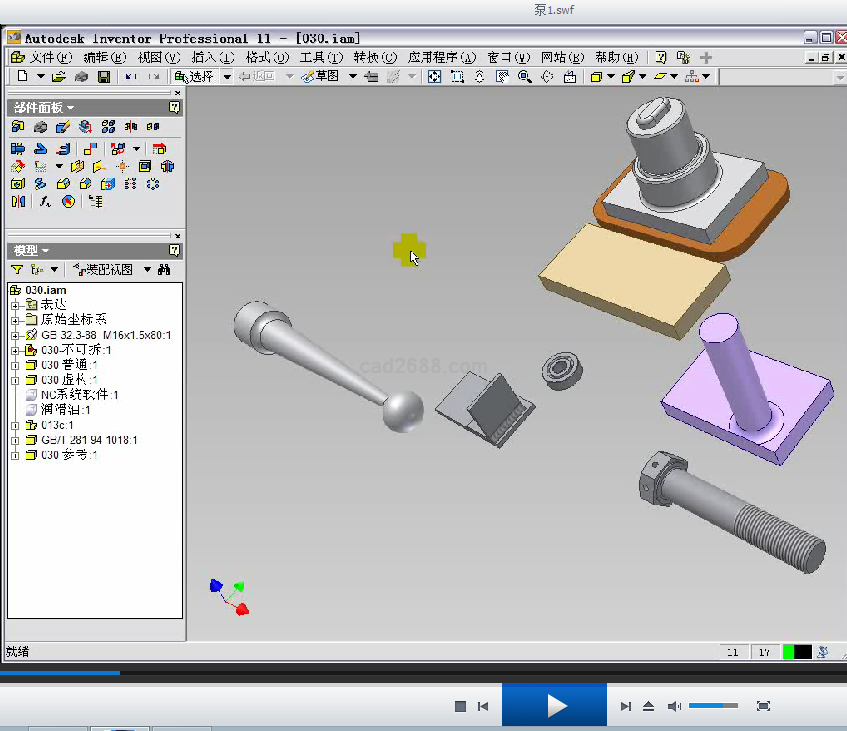Open the 文件 menu
Image resolution: width=847 pixels, height=731 pixels.
50,57
